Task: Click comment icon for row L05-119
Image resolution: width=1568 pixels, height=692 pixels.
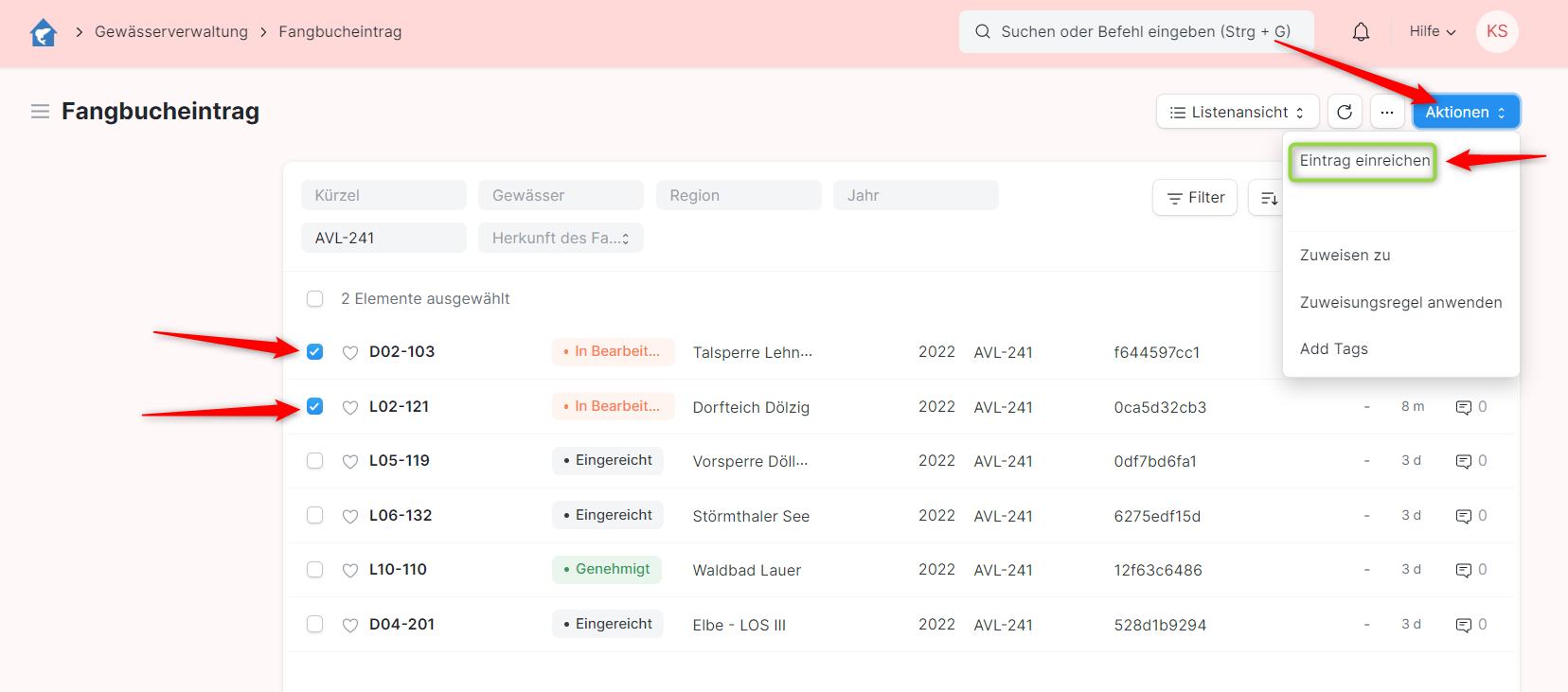Action: 1464,462
